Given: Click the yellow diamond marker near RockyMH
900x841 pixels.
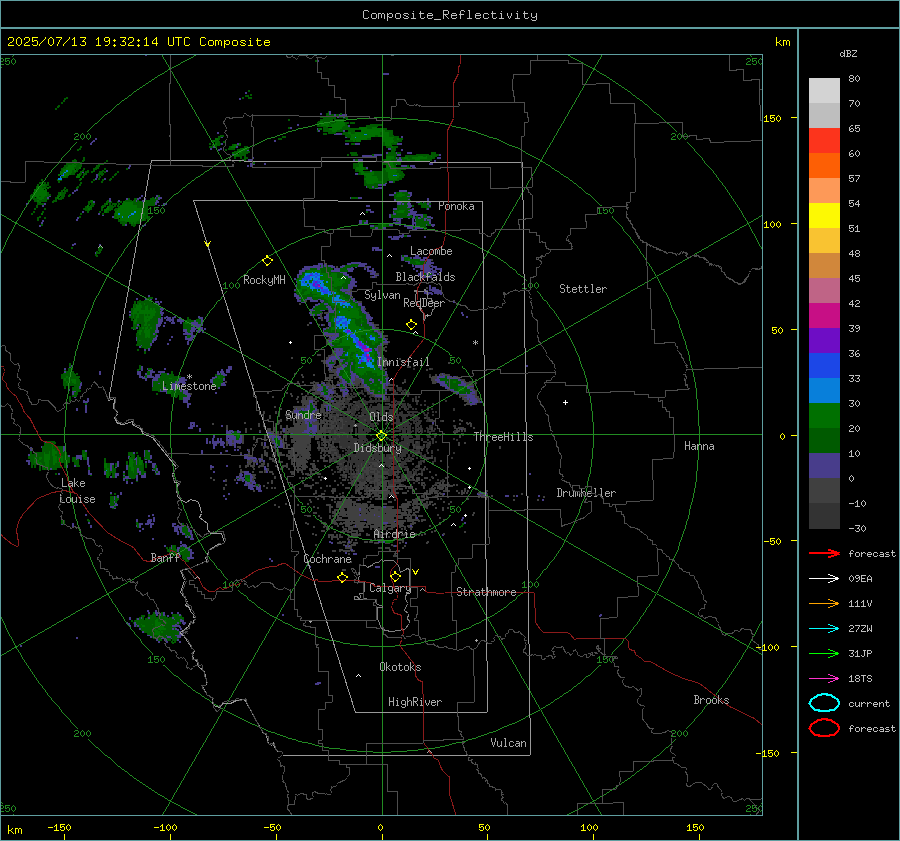Looking at the screenshot, I should point(267,261).
